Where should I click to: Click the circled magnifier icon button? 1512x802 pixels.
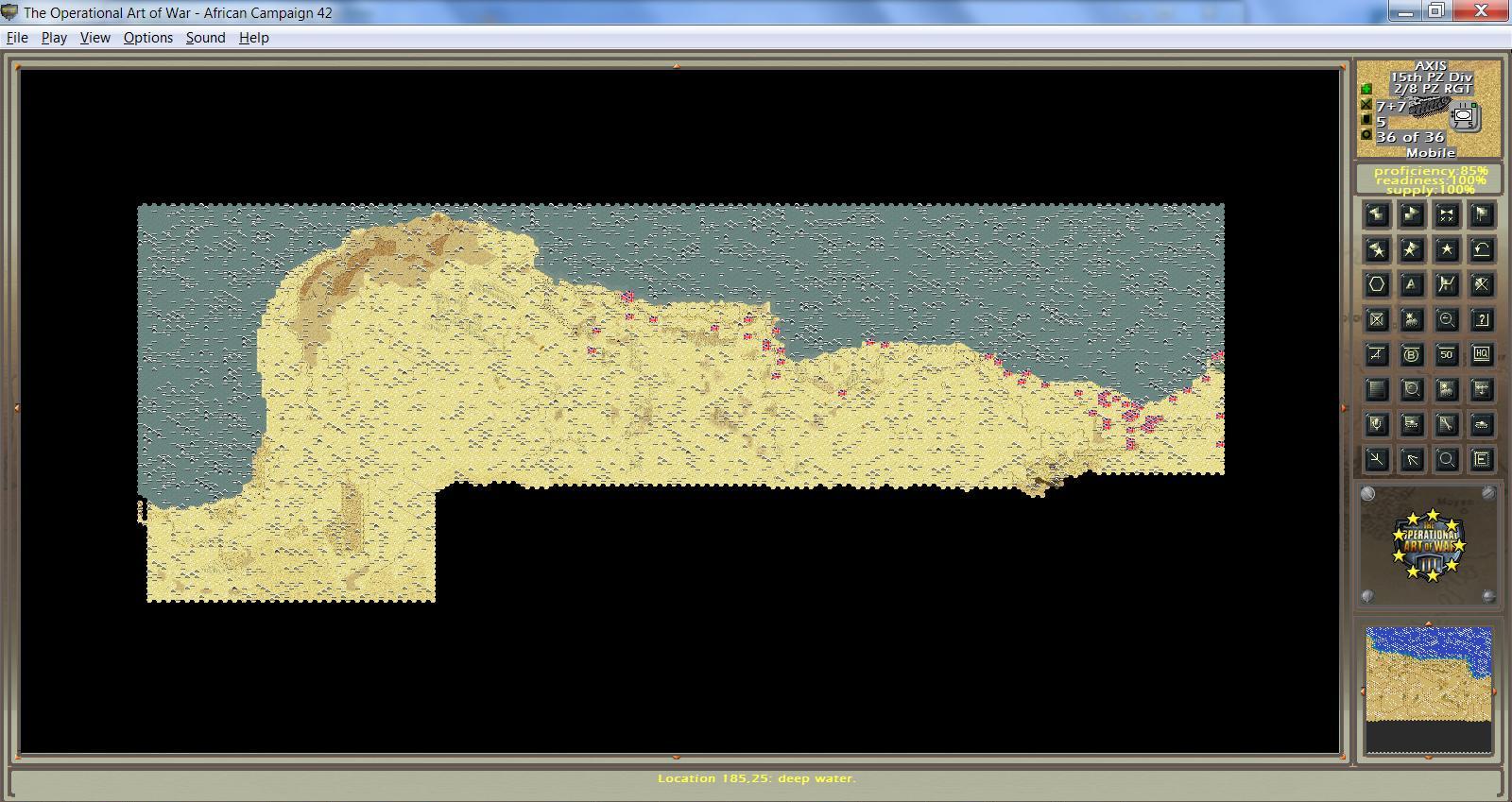(1412, 389)
